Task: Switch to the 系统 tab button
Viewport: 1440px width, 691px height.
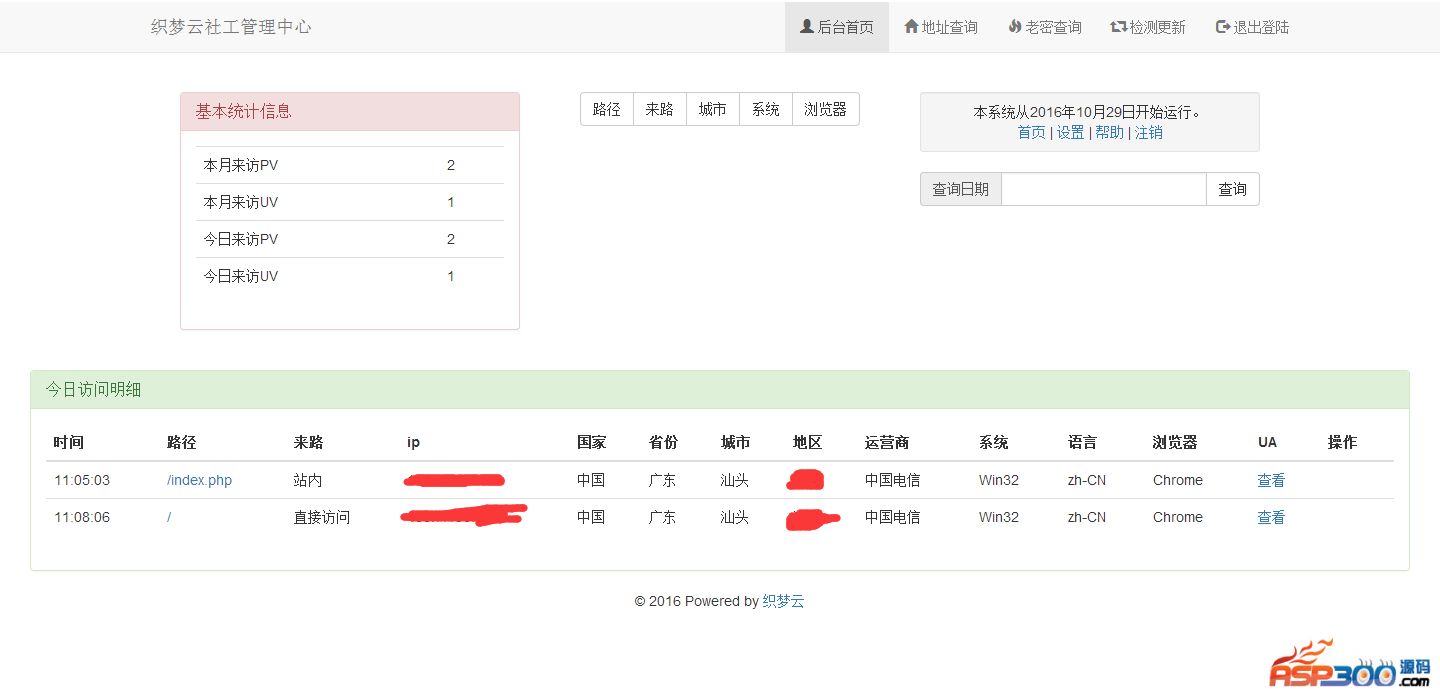Action: tap(766, 109)
